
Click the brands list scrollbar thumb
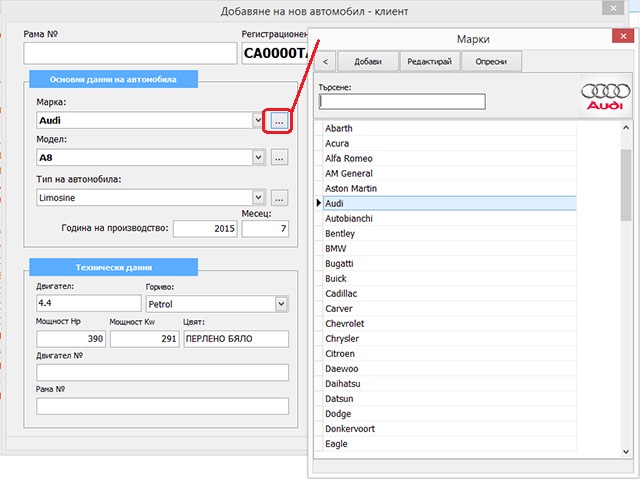tap(626, 185)
